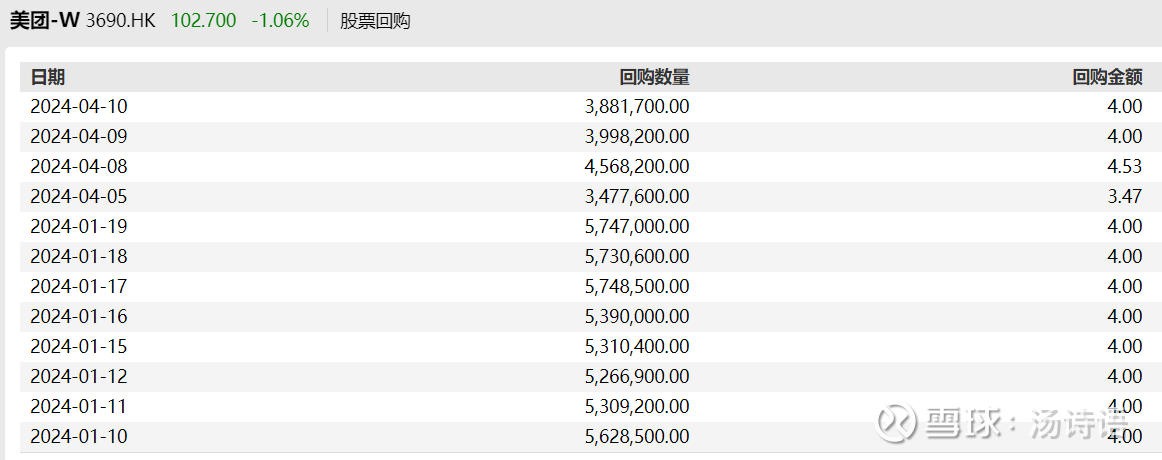Viewport: 1162px width, 460px height.
Task: Sort by the 回购数量 column header
Action: click(x=654, y=77)
